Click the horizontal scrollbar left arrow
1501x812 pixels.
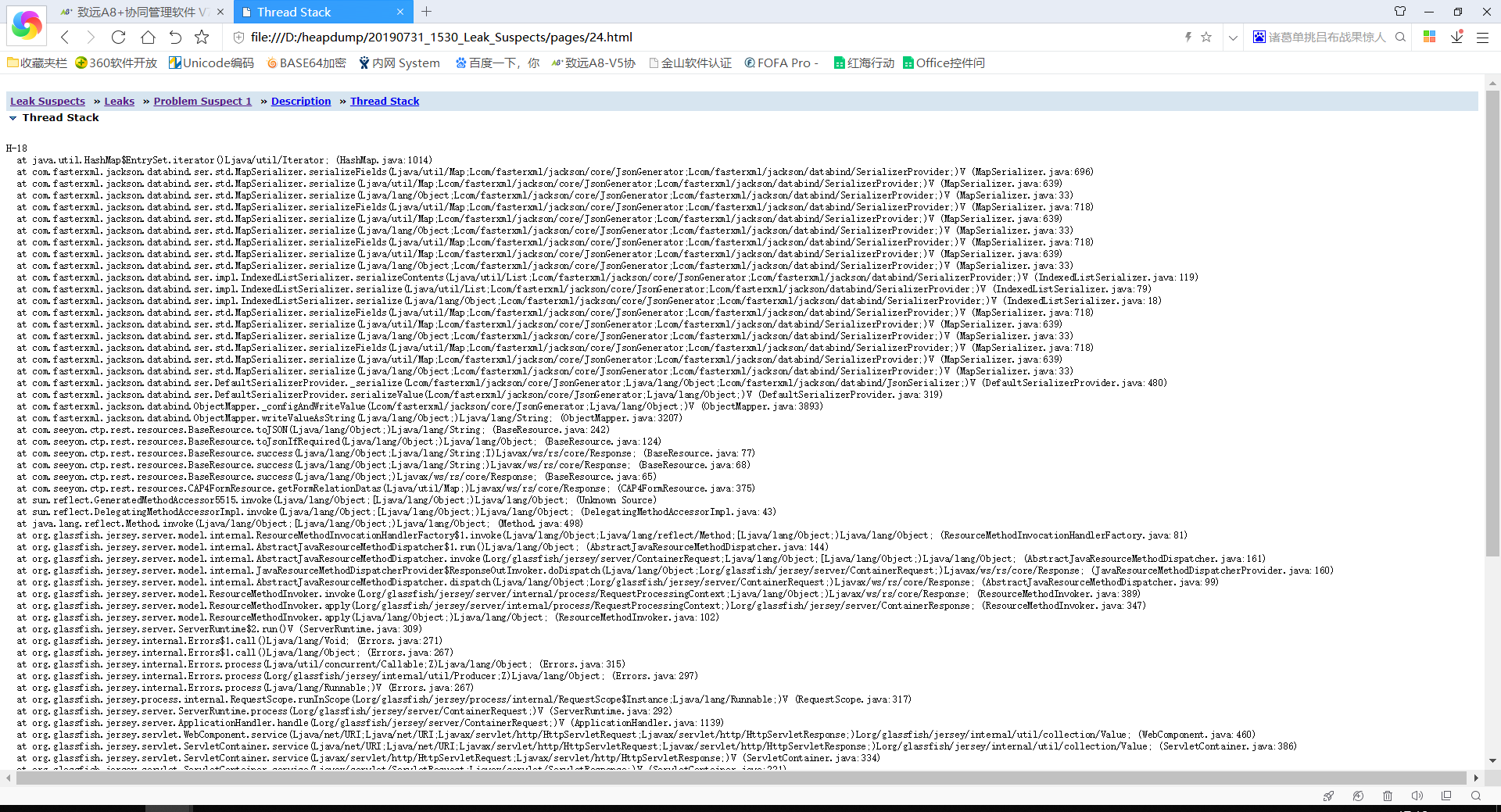coord(8,778)
